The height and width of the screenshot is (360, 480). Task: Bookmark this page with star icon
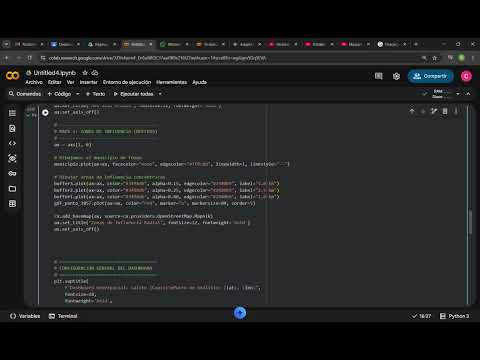pos(435,58)
